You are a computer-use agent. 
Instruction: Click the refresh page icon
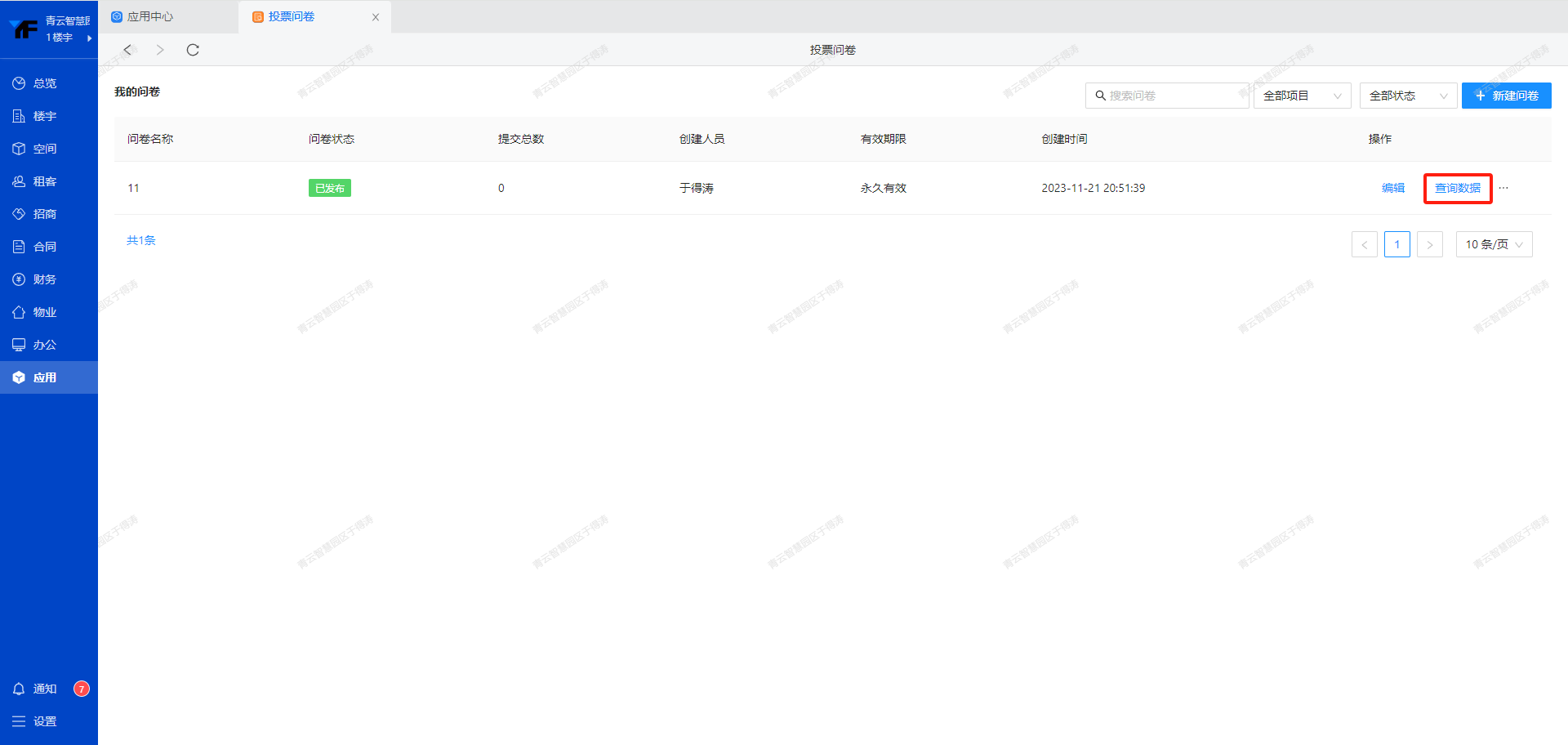click(193, 50)
